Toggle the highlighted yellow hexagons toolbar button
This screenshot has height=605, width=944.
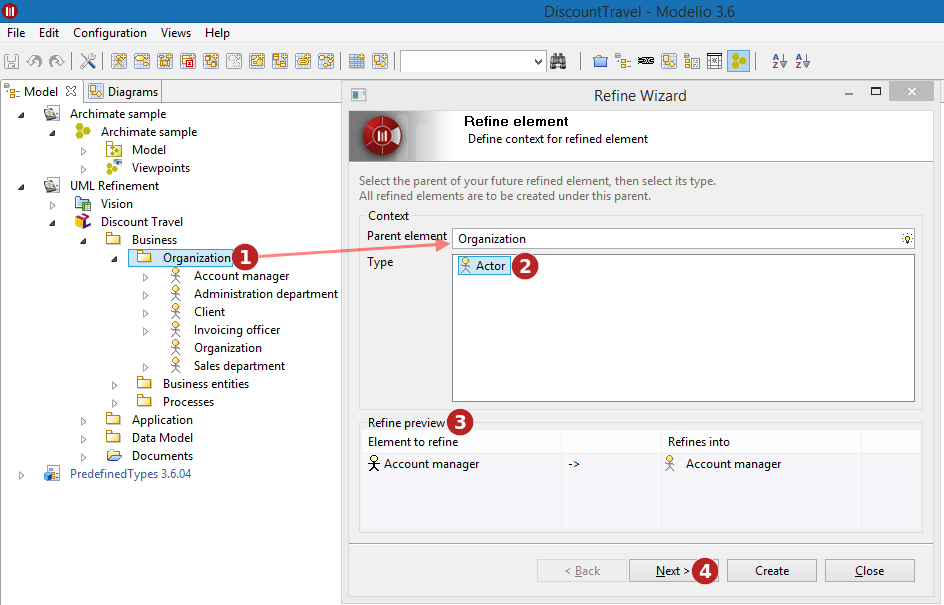(738, 61)
